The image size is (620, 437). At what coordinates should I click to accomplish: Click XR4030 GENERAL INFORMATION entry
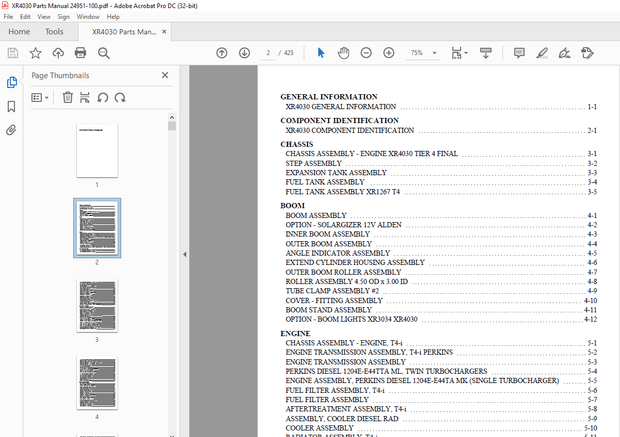[x=340, y=107]
